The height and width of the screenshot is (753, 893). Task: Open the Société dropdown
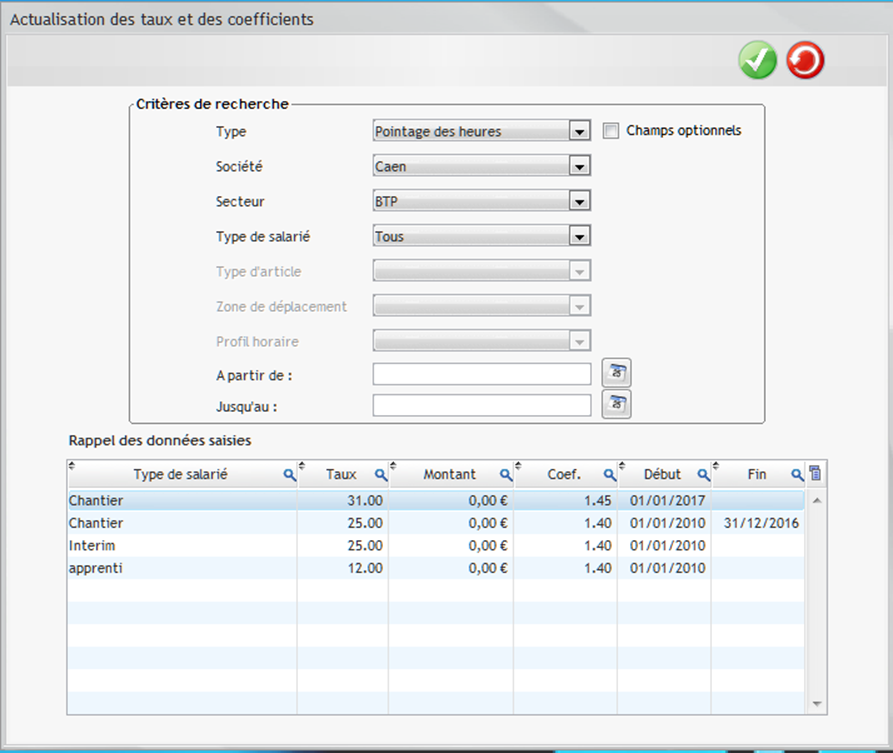tap(578, 165)
